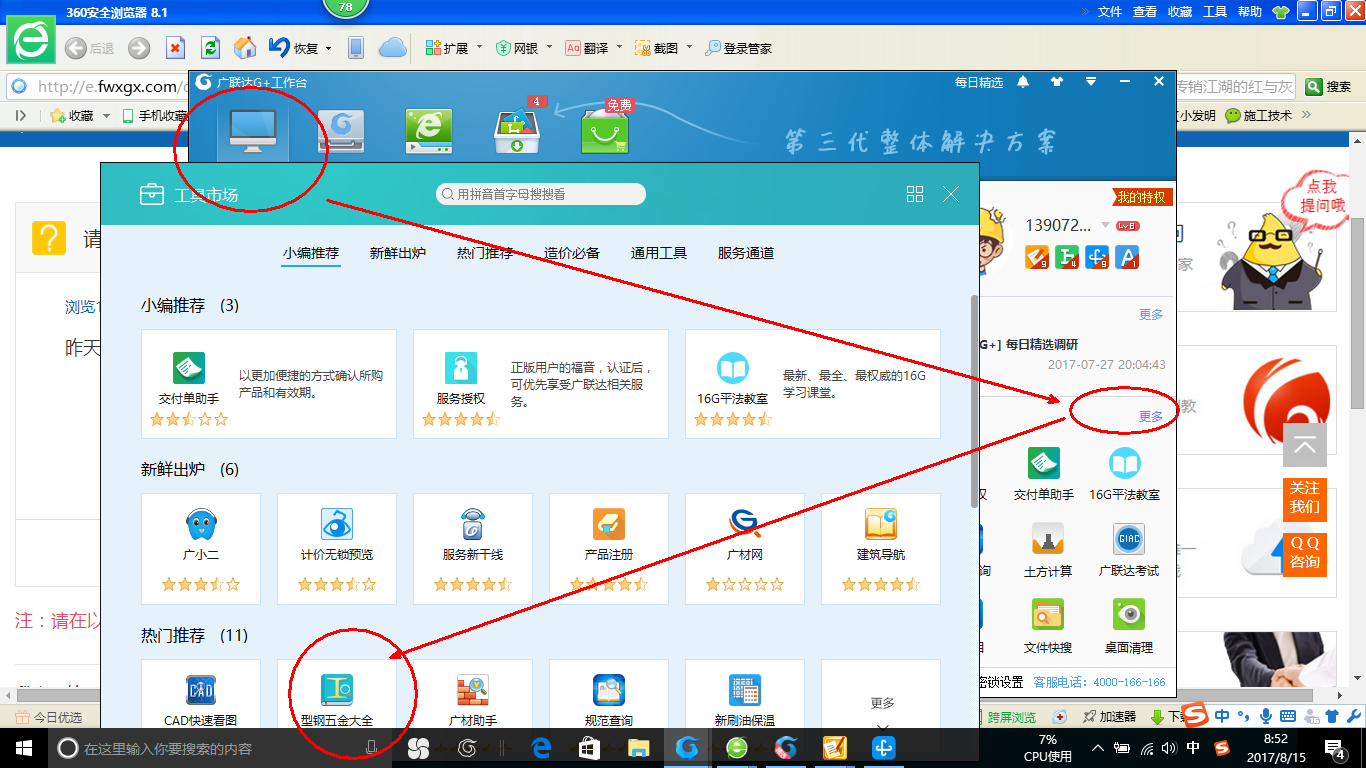Expand the 扩展 dropdown arrow
The image size is (1366, 768).
(479, 48)
